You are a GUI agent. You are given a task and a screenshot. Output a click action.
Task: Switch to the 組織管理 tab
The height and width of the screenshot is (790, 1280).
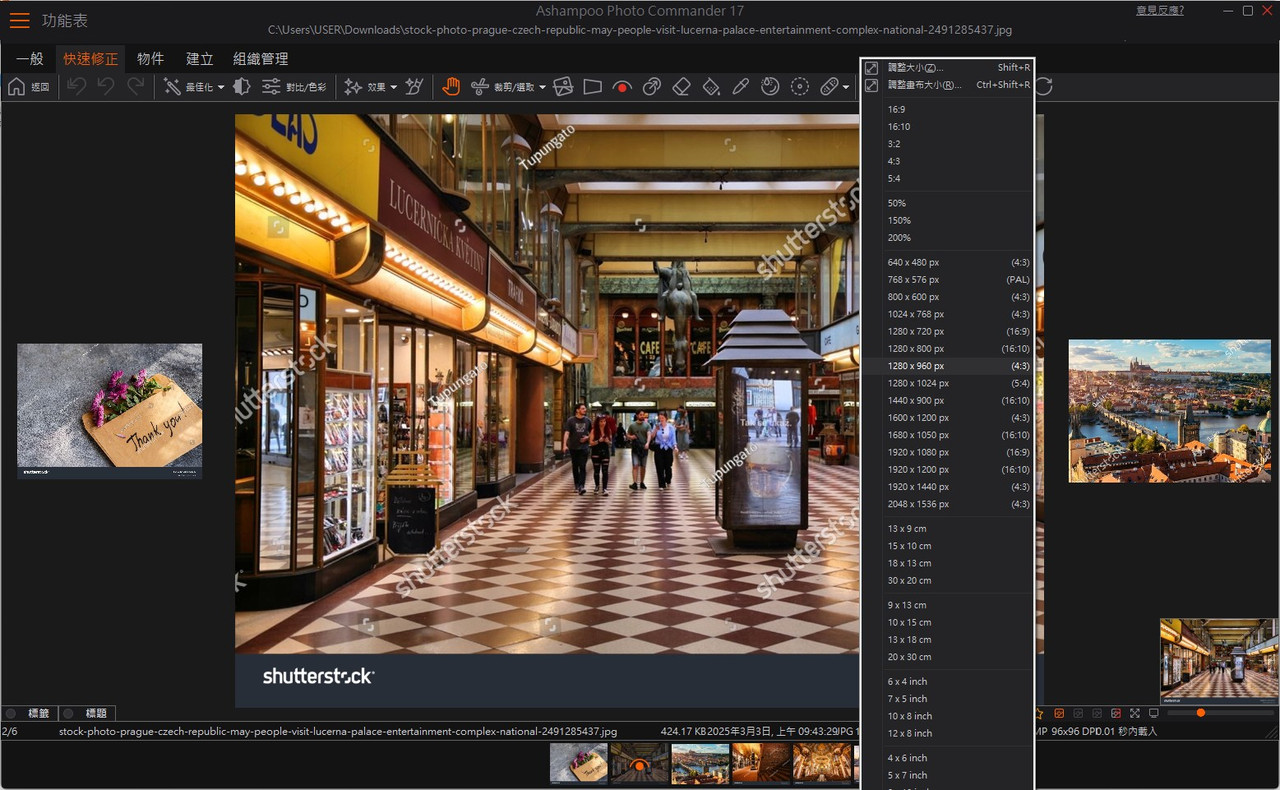pos(261,59)
